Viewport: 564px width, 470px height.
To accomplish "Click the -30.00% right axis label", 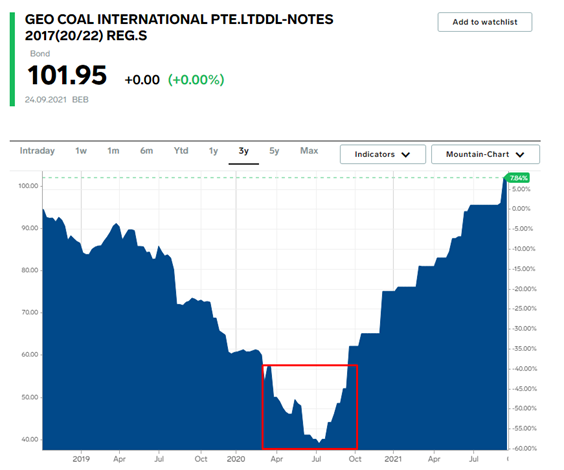I will (524, 328).
